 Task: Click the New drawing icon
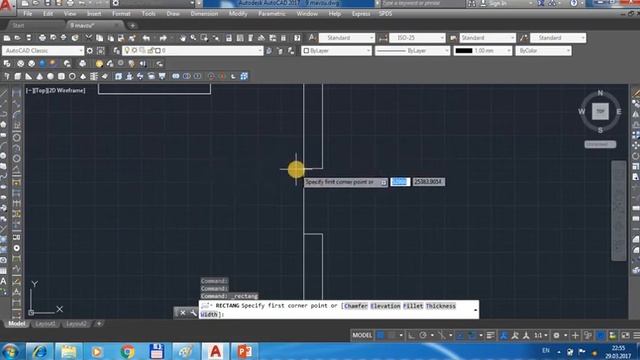[x=7, y=38]
